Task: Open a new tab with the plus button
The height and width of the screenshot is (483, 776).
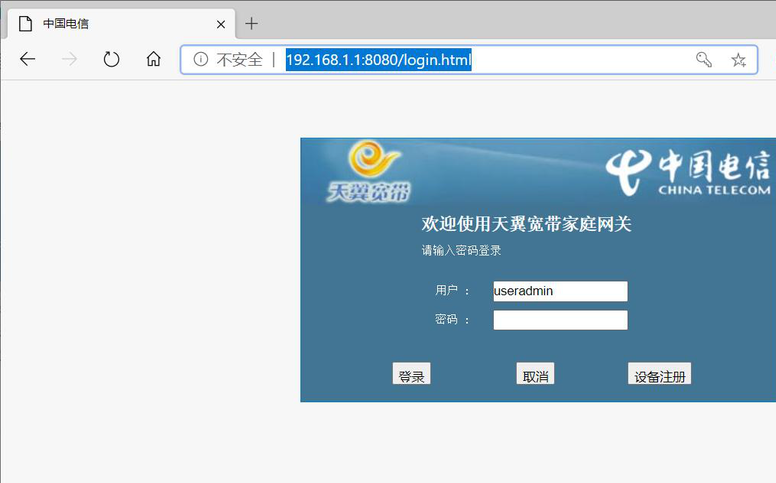Action: pyautogui.click(x=251, y=23)
